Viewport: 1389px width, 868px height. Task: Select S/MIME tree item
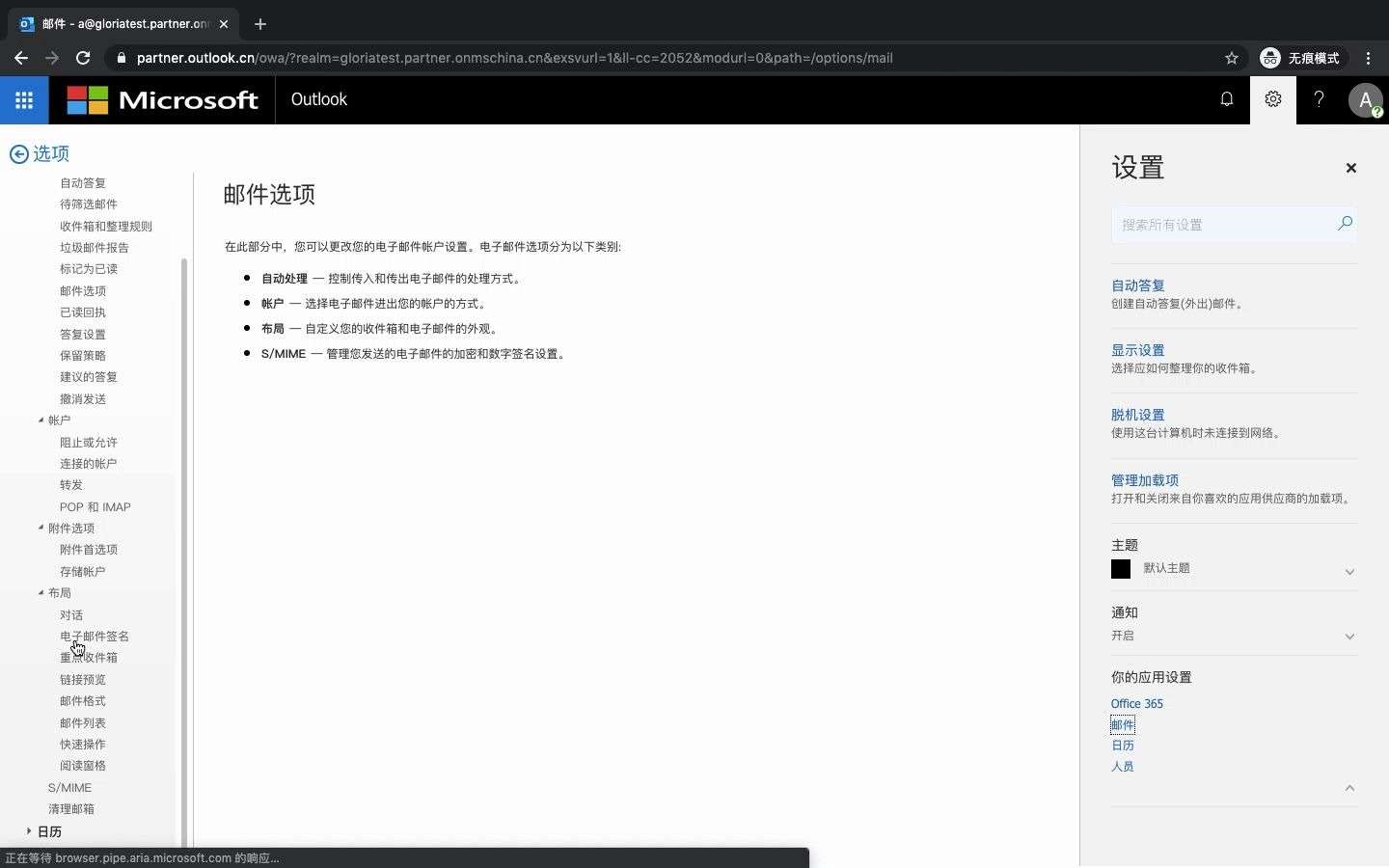[70, 788]
